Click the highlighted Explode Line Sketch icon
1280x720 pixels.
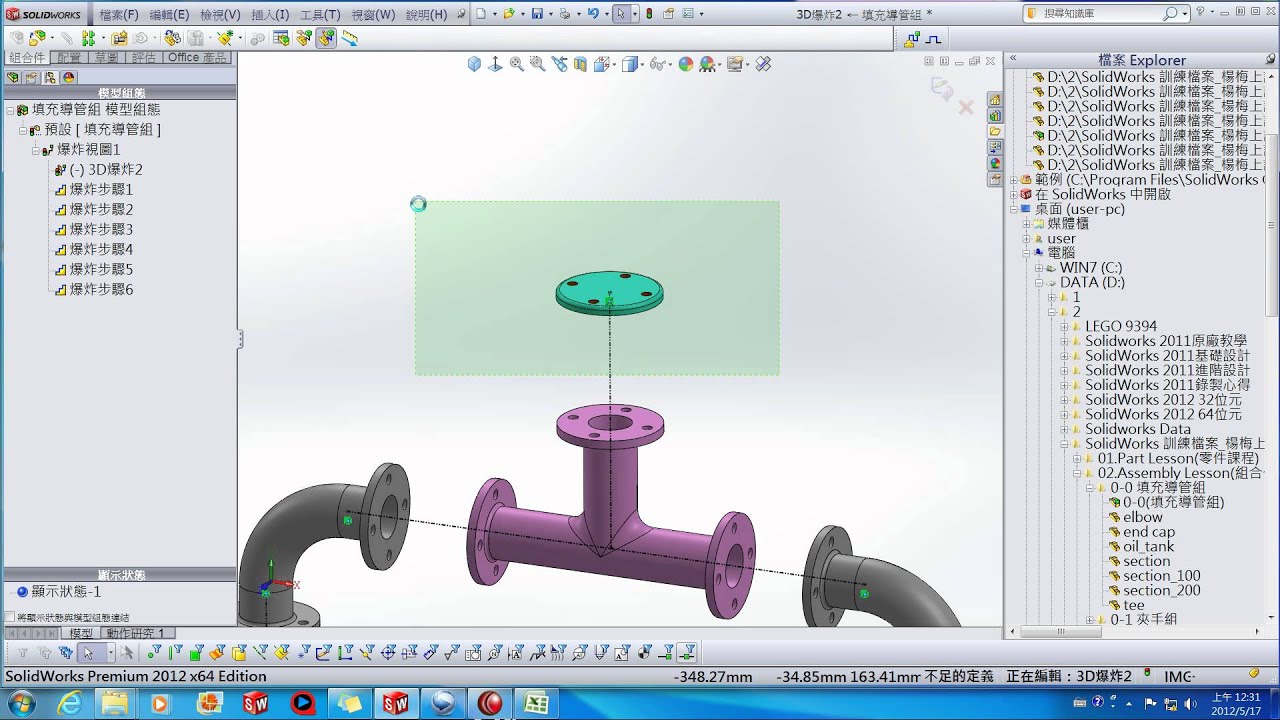[x=326, y=38]
